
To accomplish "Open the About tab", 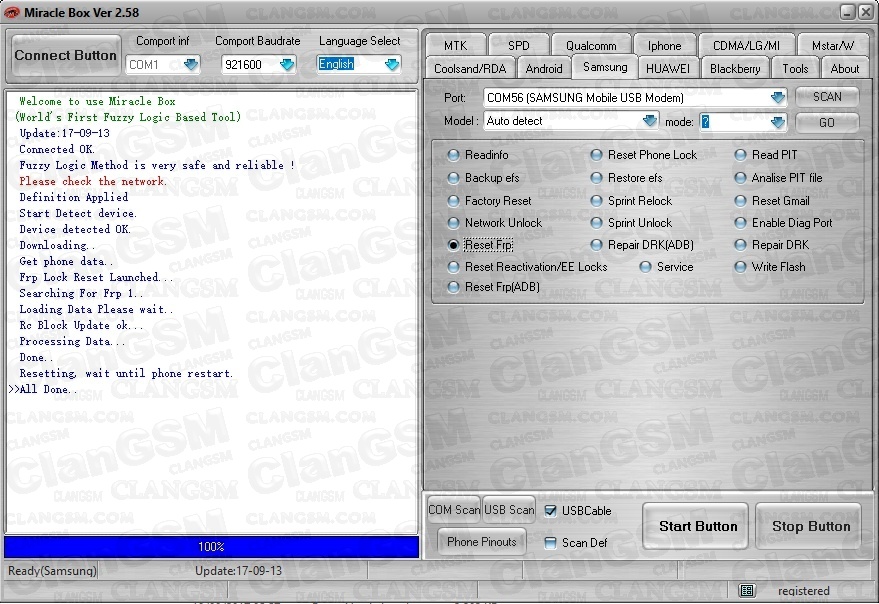I will pos(844,68).
